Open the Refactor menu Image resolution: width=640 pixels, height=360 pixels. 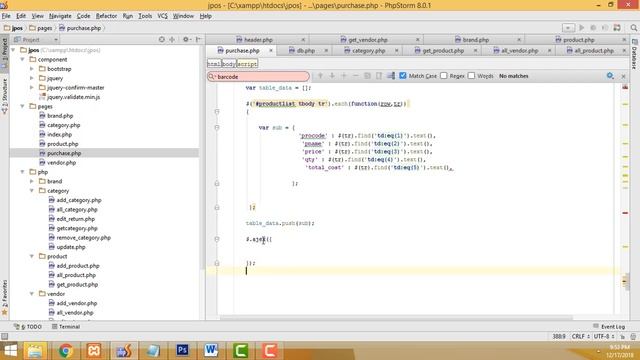pyautogui.click(x=106, y=16)
